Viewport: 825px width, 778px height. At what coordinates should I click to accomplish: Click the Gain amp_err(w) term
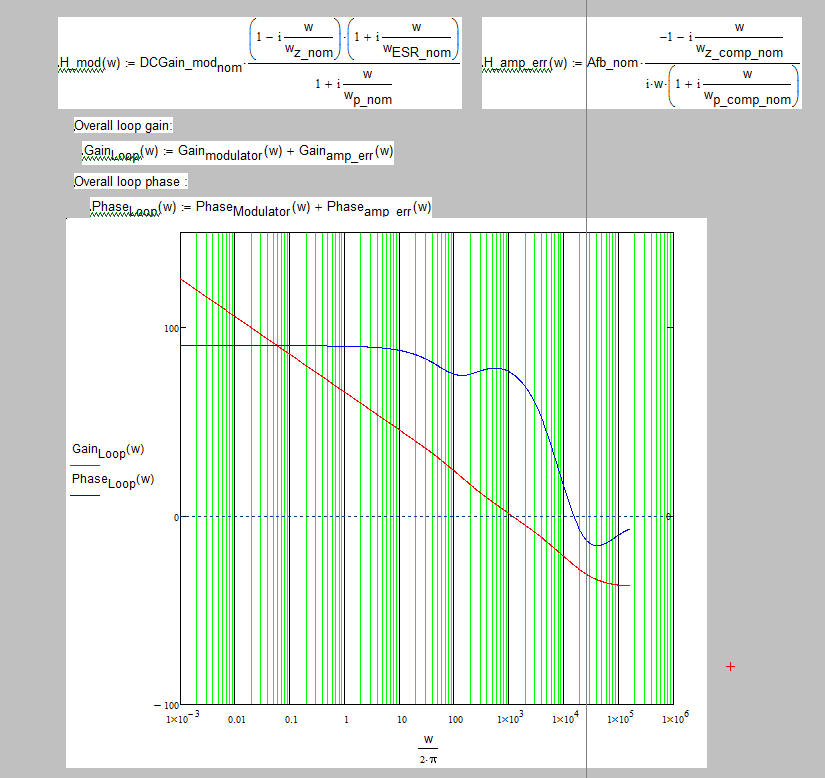tap(346, 153)
